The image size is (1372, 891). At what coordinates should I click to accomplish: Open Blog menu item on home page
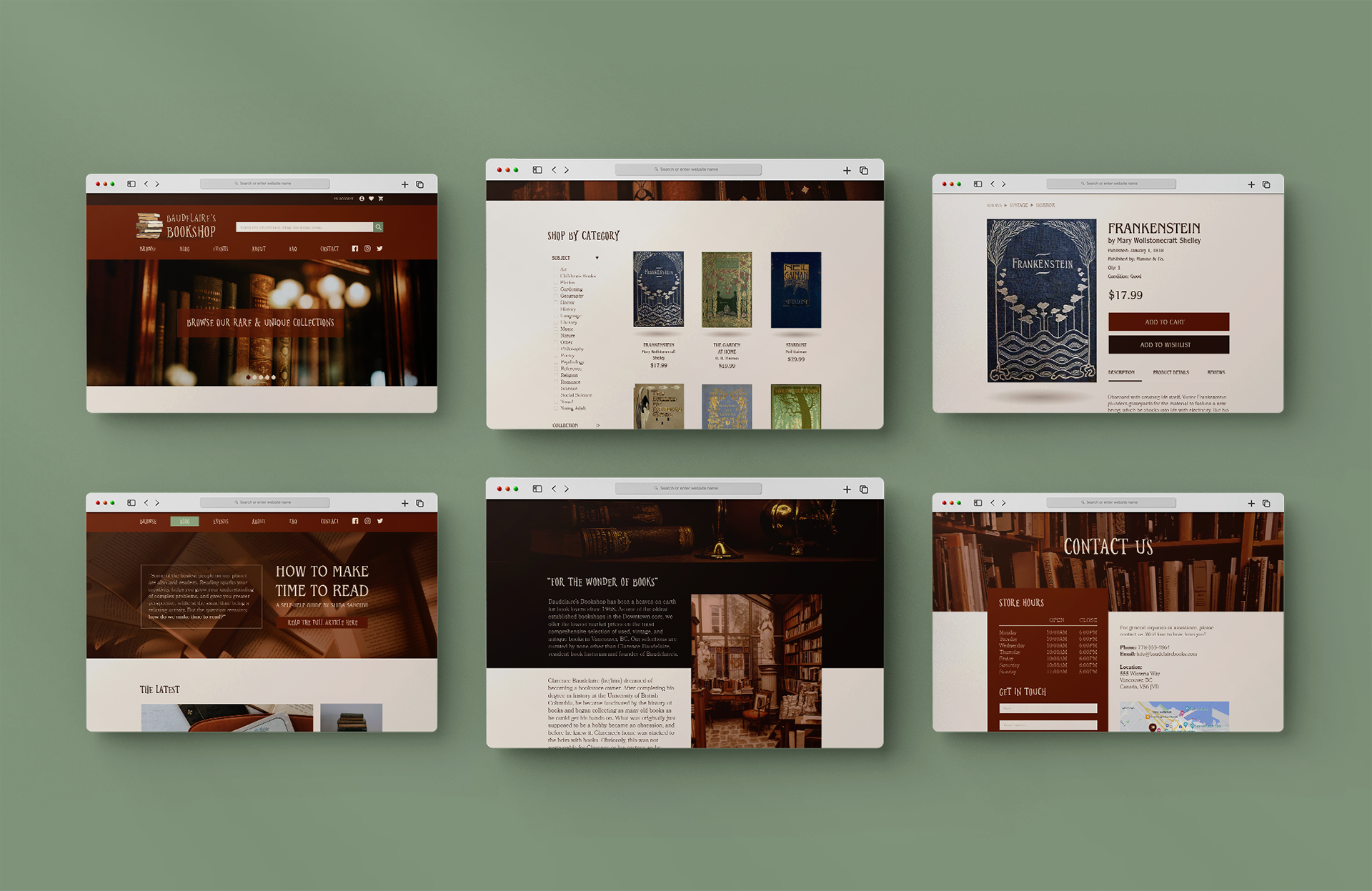coord(184,249)
